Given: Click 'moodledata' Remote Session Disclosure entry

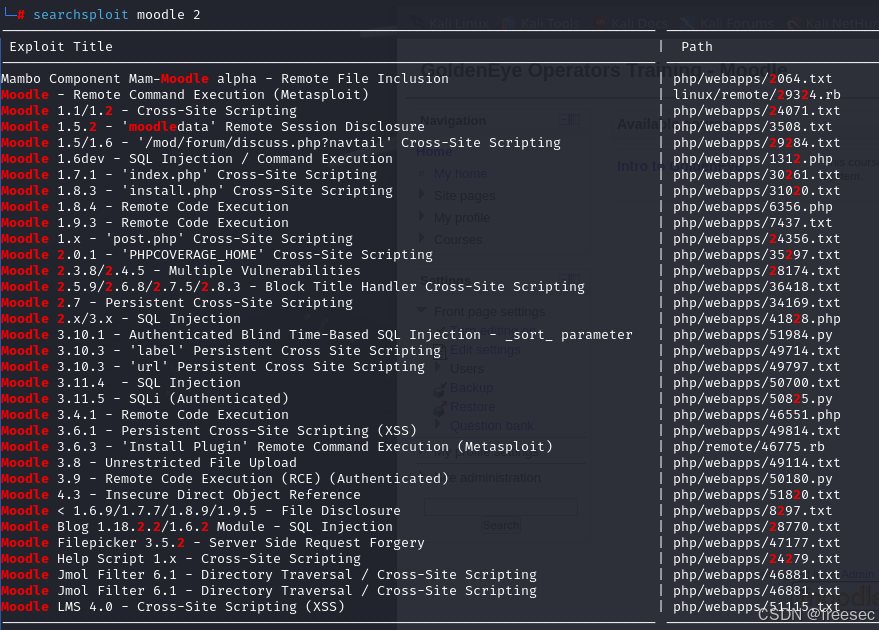Looking at the screenshot, I should point(213,127).
